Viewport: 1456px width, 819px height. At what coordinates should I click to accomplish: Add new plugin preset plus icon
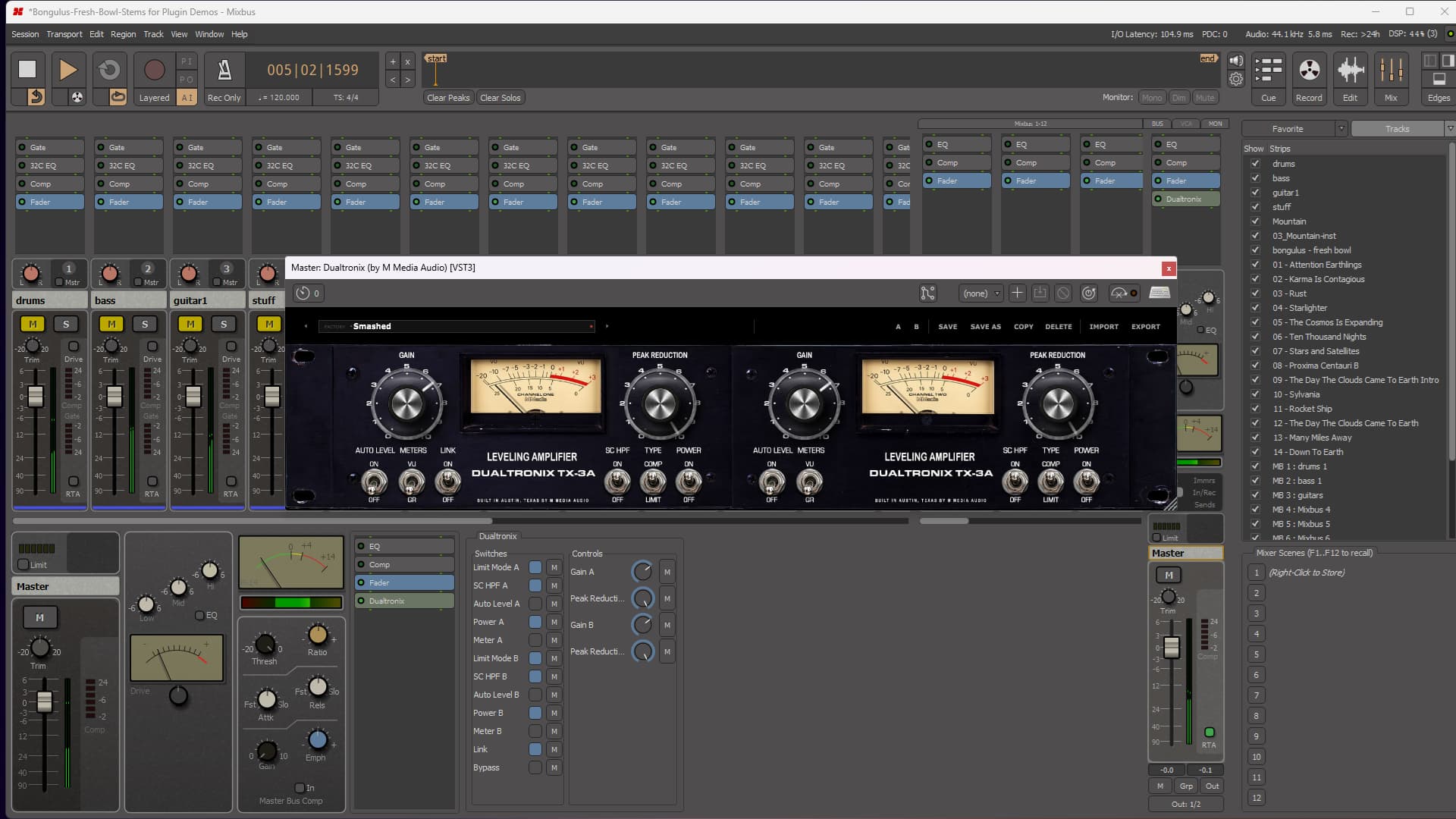click(1018, 293)
